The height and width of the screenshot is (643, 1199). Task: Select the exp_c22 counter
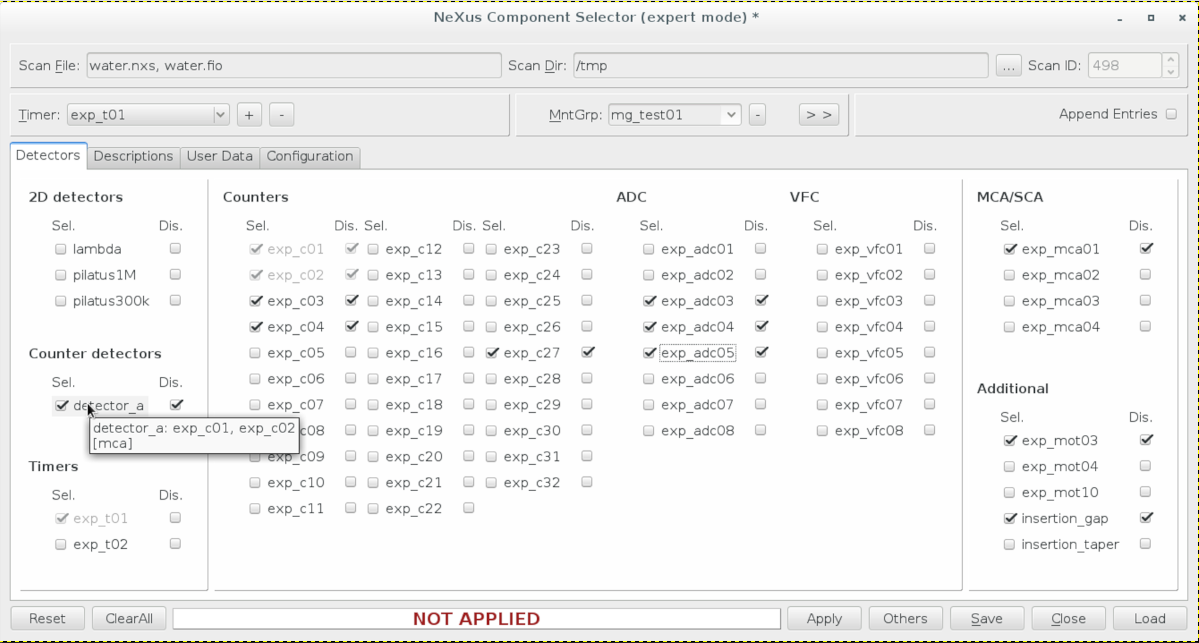point(373,509)
